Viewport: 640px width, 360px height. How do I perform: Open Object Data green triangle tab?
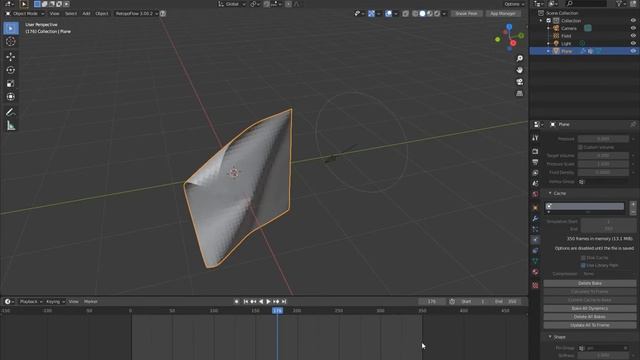(535, 261)
